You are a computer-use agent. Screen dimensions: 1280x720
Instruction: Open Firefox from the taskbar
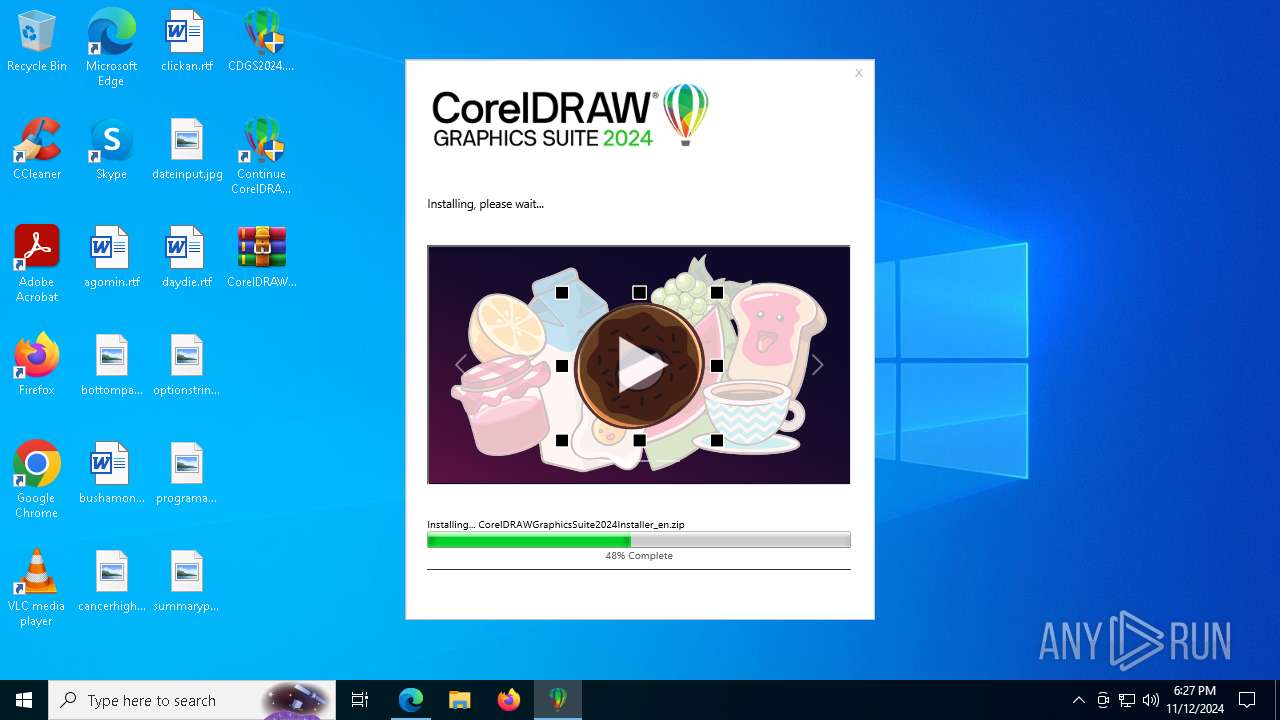click(509, 700)
